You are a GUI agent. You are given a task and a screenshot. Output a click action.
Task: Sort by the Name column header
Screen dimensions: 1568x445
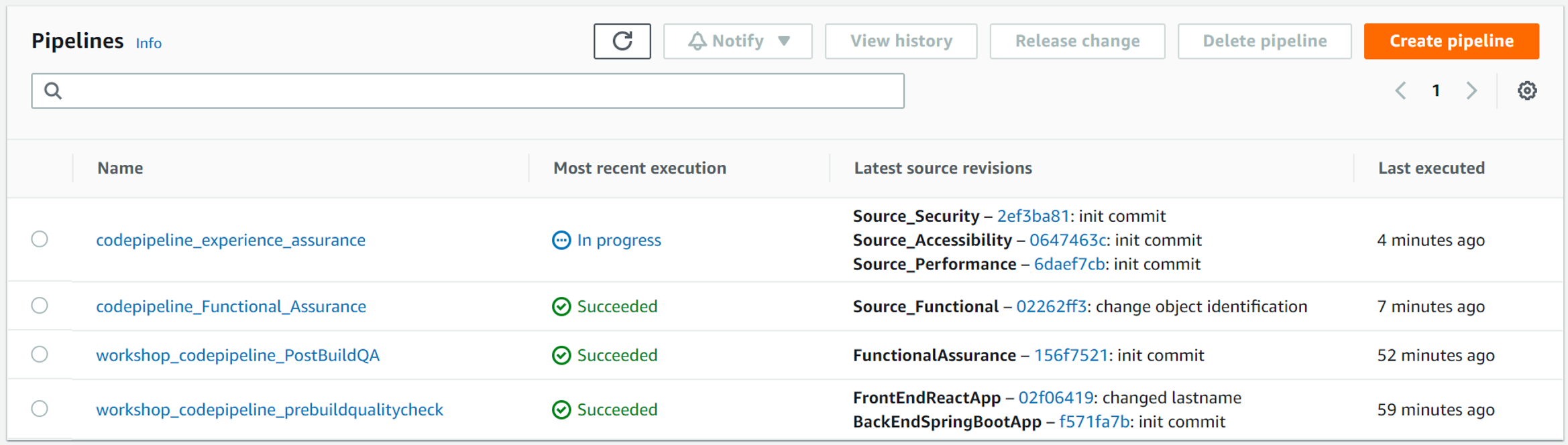(x=120, y=168)
